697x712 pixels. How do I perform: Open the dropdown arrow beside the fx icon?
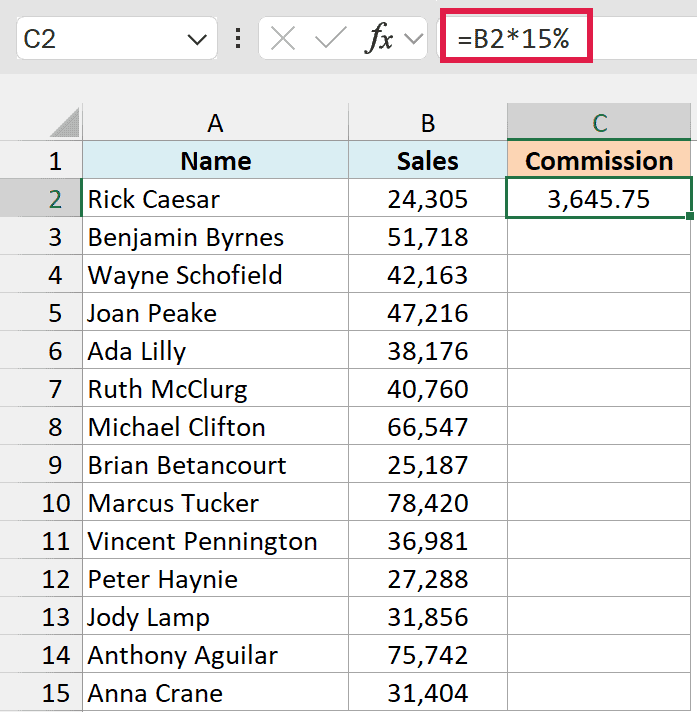click(x=413, y=39)
